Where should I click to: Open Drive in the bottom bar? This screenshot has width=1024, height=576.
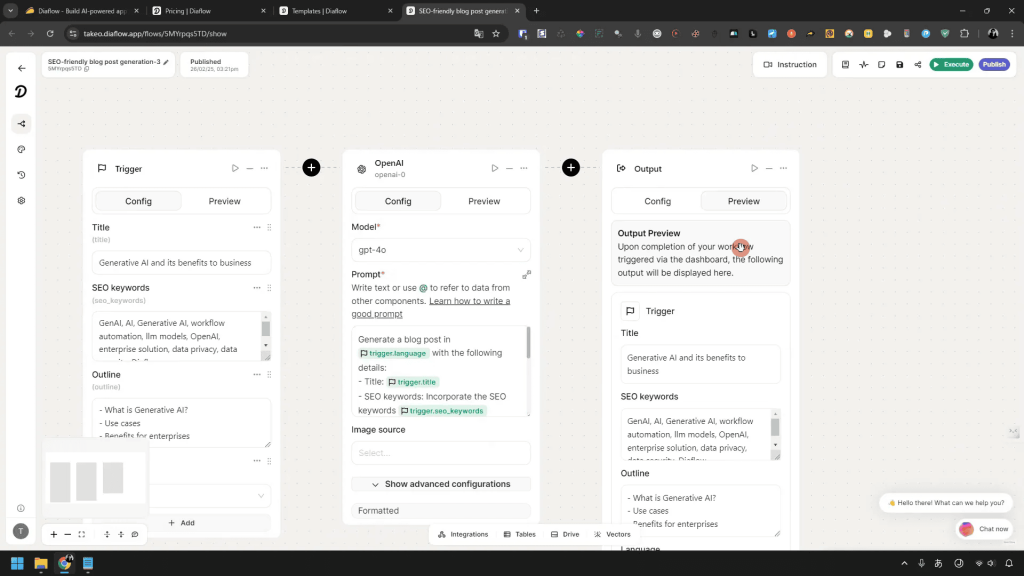[565, 534]
